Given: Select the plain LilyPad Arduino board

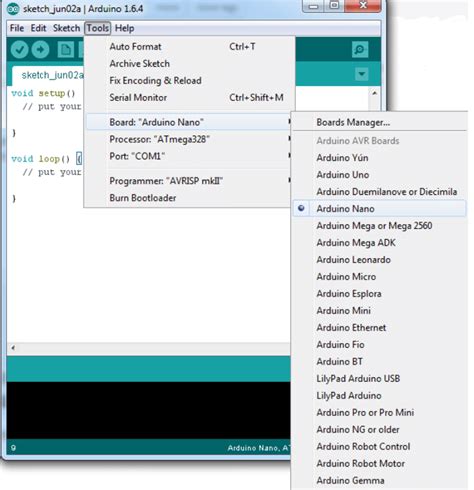Looking at the screenshot, I should (x=379, y=396).
